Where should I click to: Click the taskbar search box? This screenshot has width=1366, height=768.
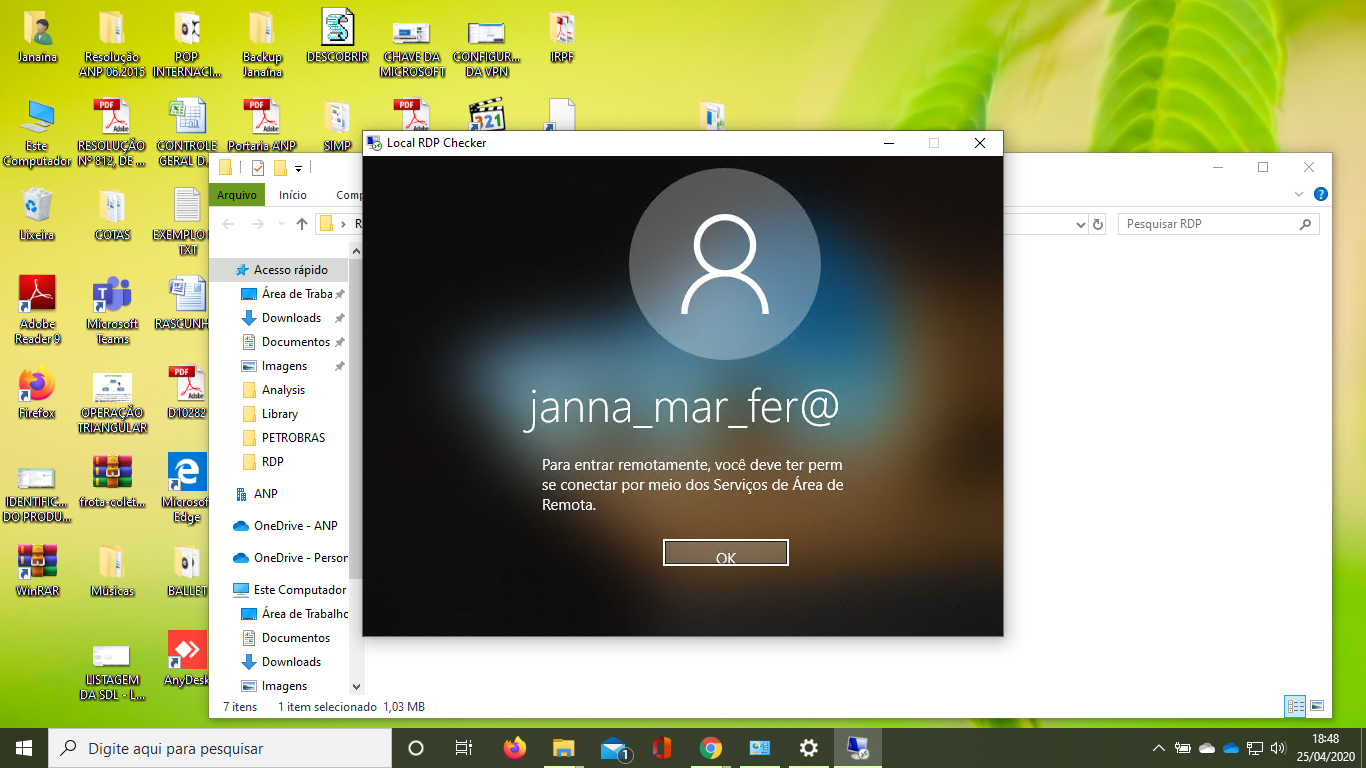[x=220, y=748]
